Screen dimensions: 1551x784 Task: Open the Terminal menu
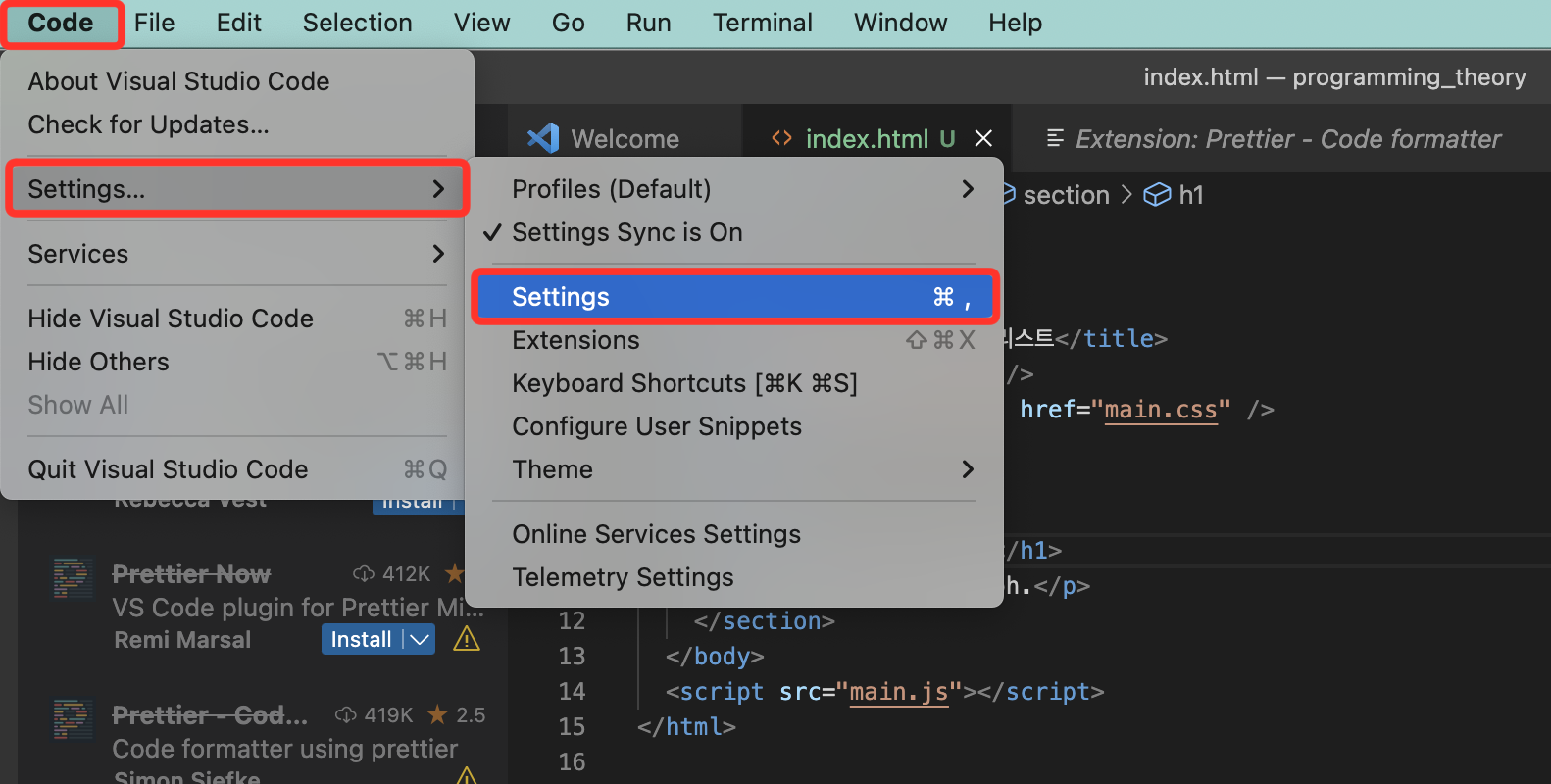point(762,23)
